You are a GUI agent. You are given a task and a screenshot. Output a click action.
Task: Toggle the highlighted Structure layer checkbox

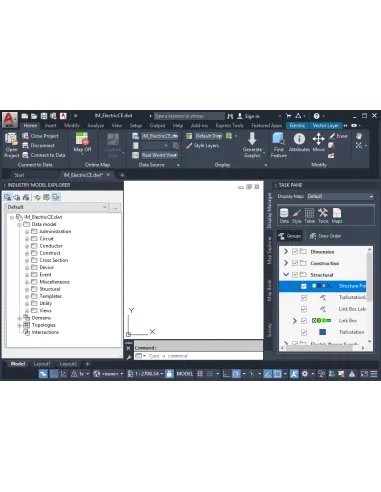(x=304, y=286)
